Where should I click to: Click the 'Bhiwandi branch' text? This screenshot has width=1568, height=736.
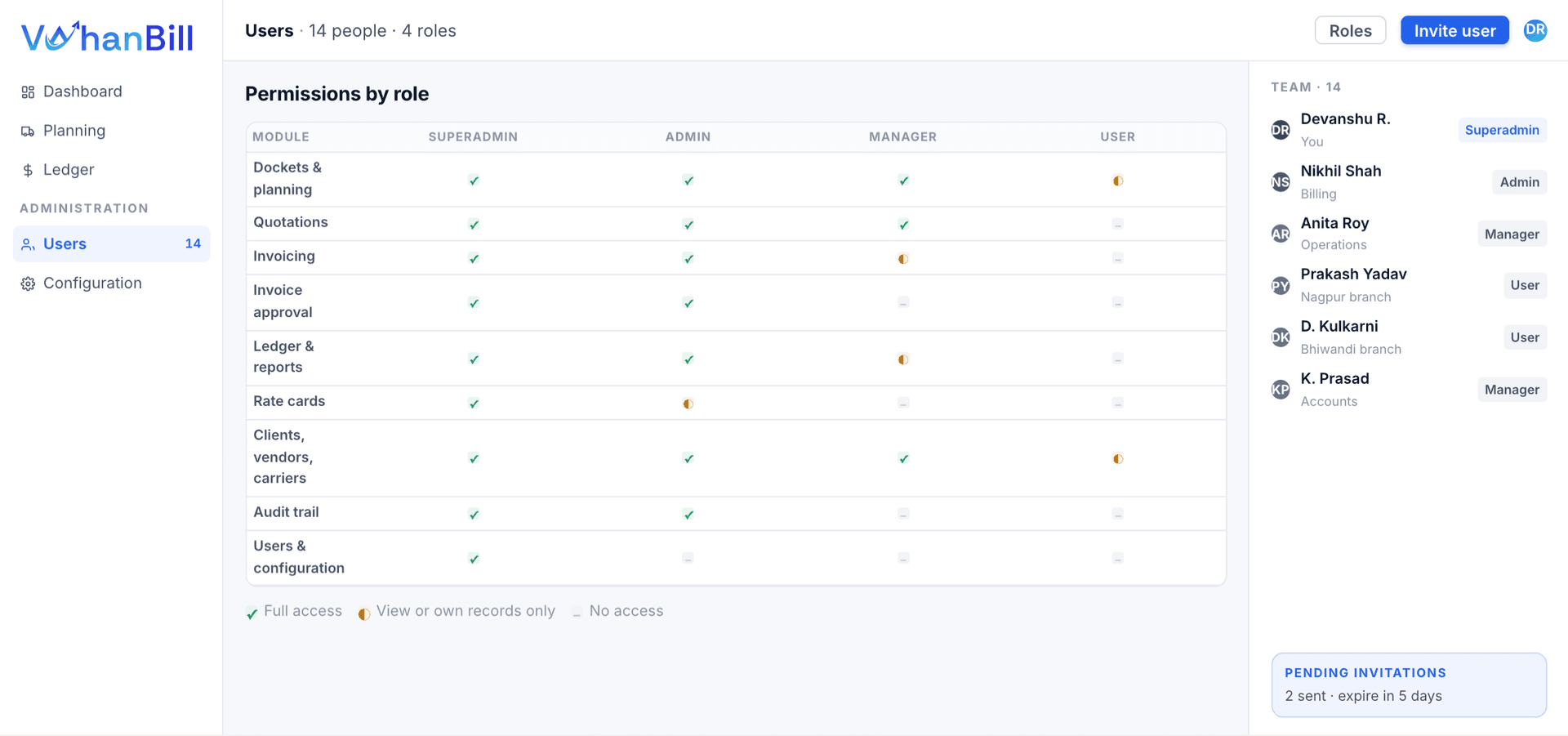1351,350
